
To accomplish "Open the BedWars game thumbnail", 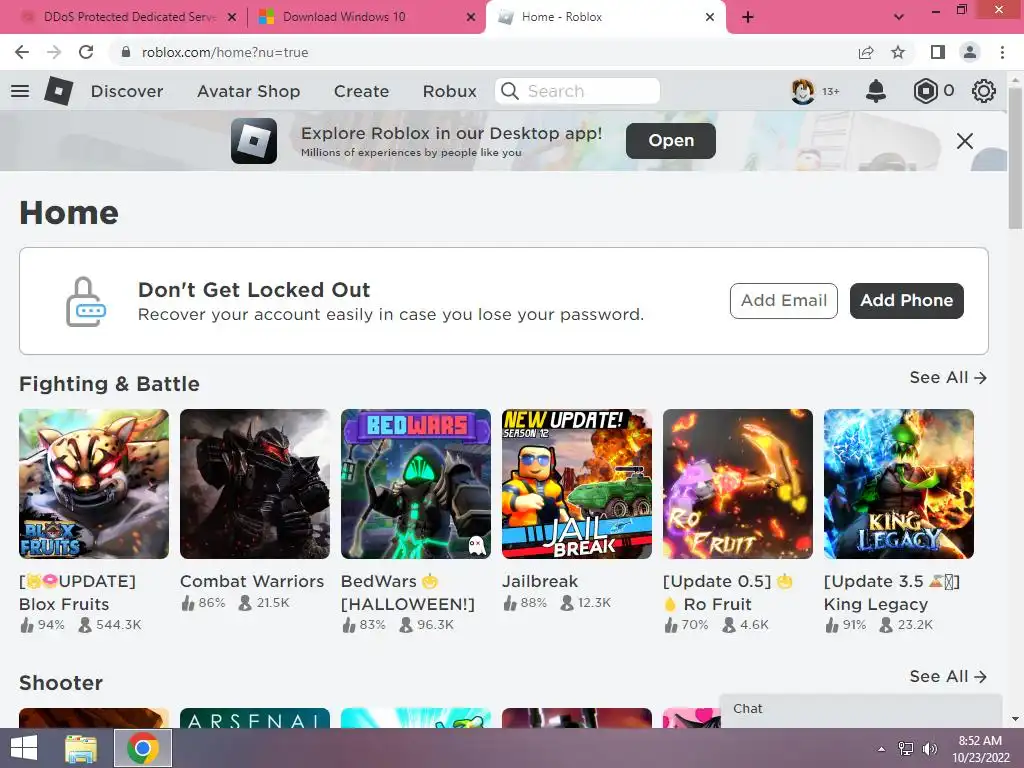I will 416,484.
